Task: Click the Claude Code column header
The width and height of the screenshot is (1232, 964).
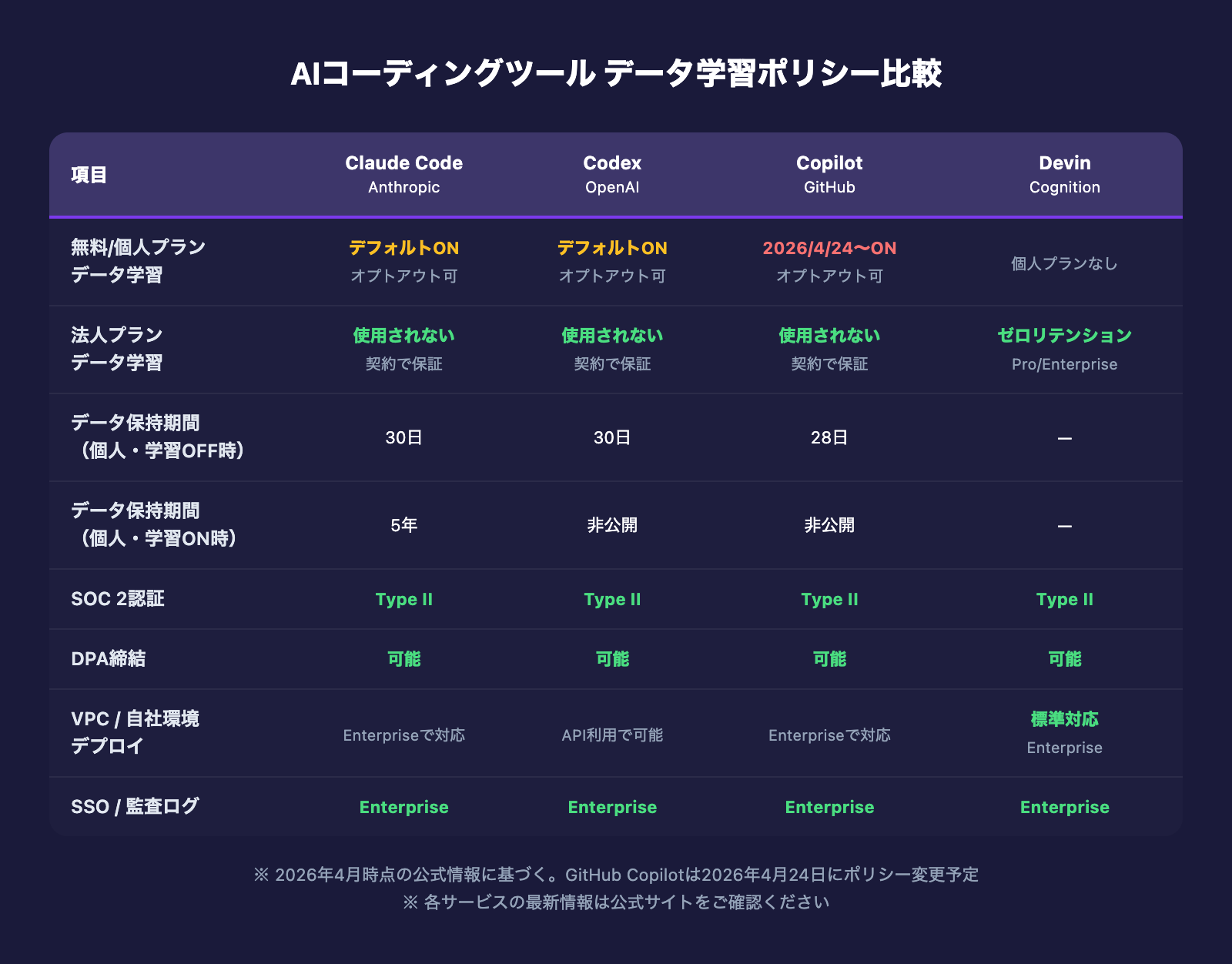Action: [403, 174]
